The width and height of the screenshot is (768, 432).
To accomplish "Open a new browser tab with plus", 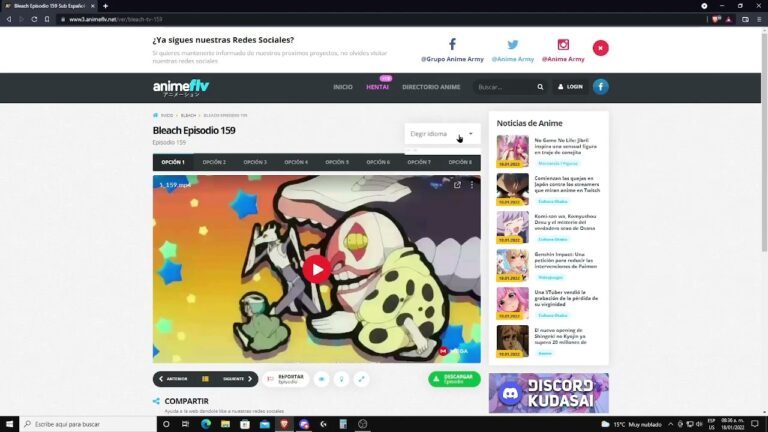I will click(x=105, y=6).
